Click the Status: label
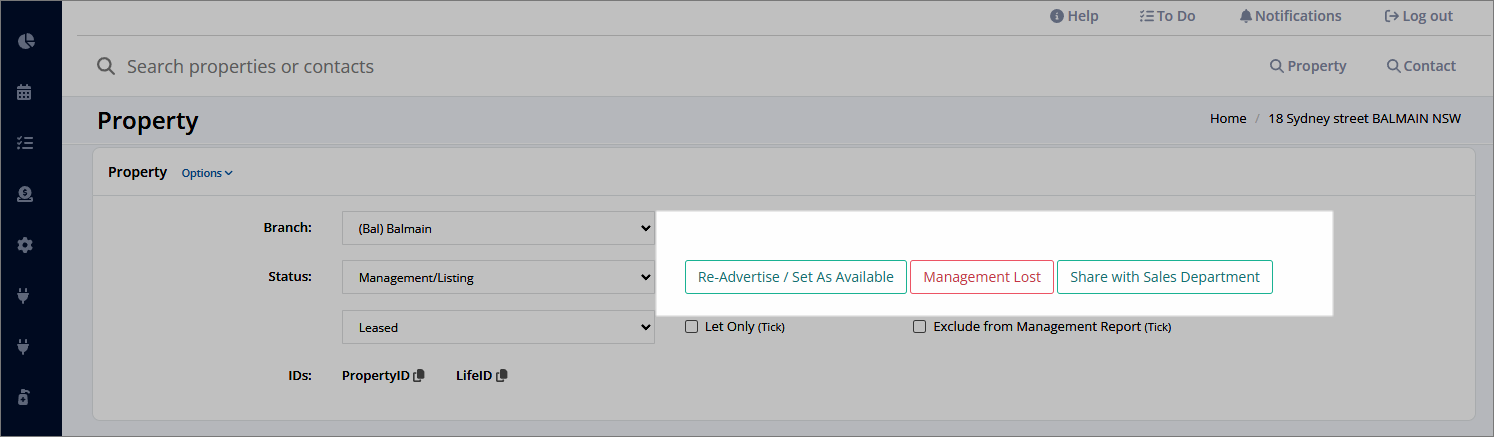This screenshot has height=437, width=1494. click(290, 276)
